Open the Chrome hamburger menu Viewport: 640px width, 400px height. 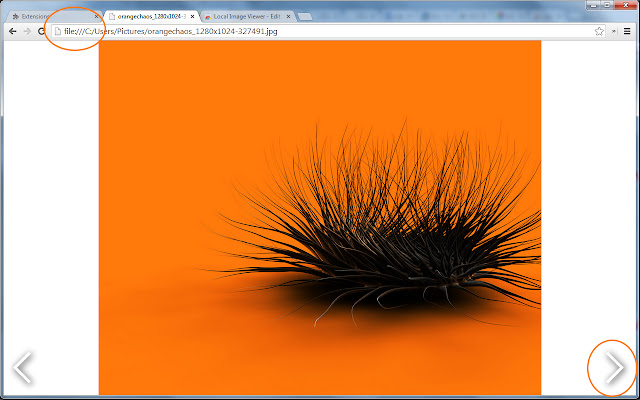(627, 32)
